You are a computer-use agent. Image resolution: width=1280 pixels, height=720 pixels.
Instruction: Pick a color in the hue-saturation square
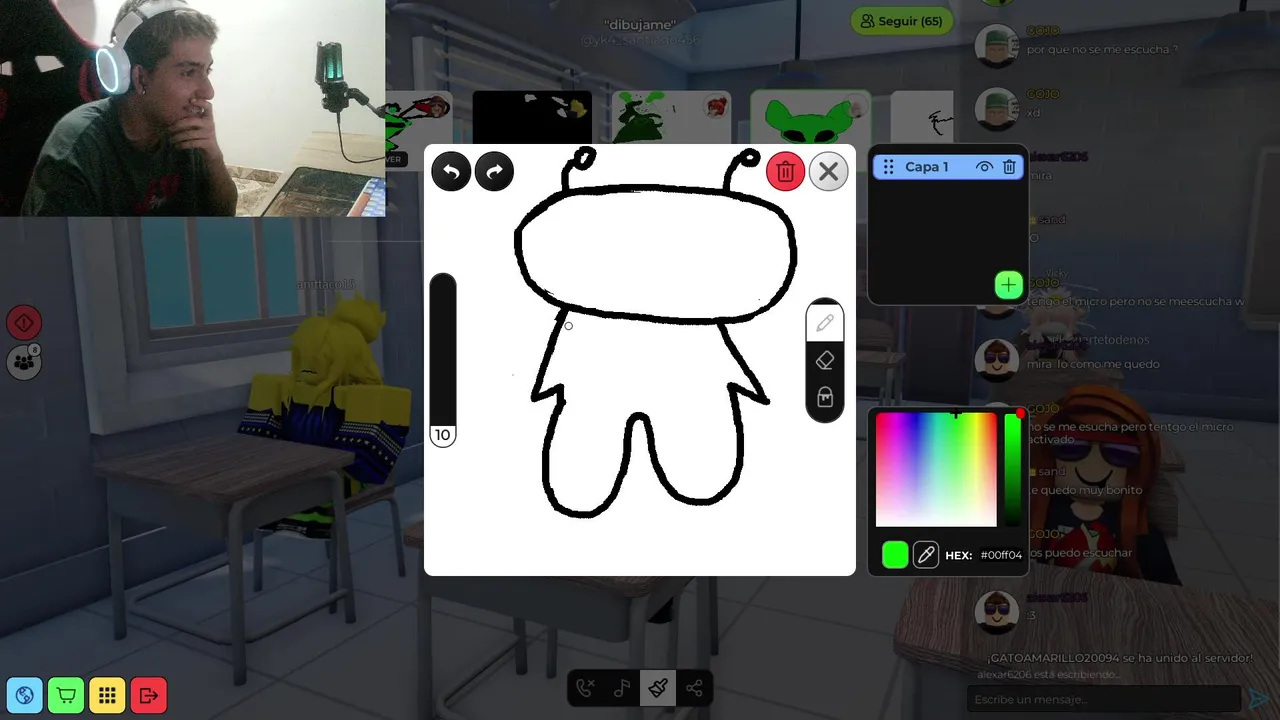tap(936, 469)
